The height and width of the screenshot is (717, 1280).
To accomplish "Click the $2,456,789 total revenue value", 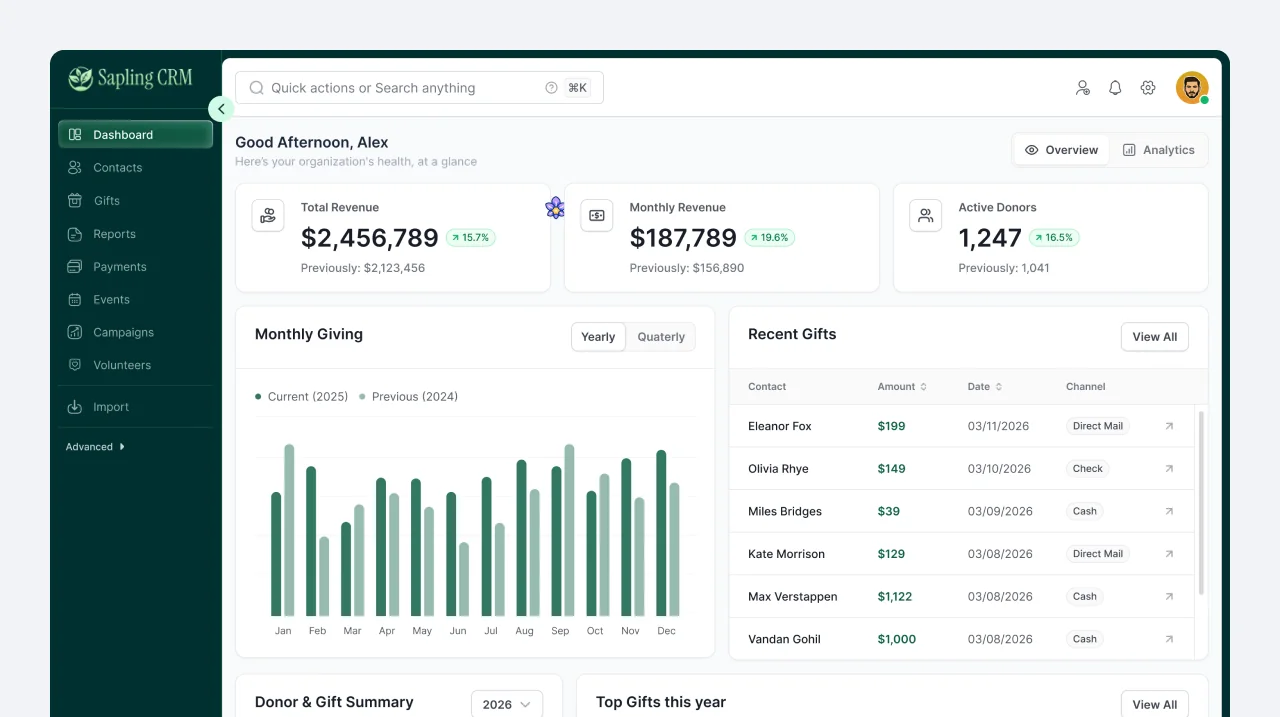I will 370,238.
